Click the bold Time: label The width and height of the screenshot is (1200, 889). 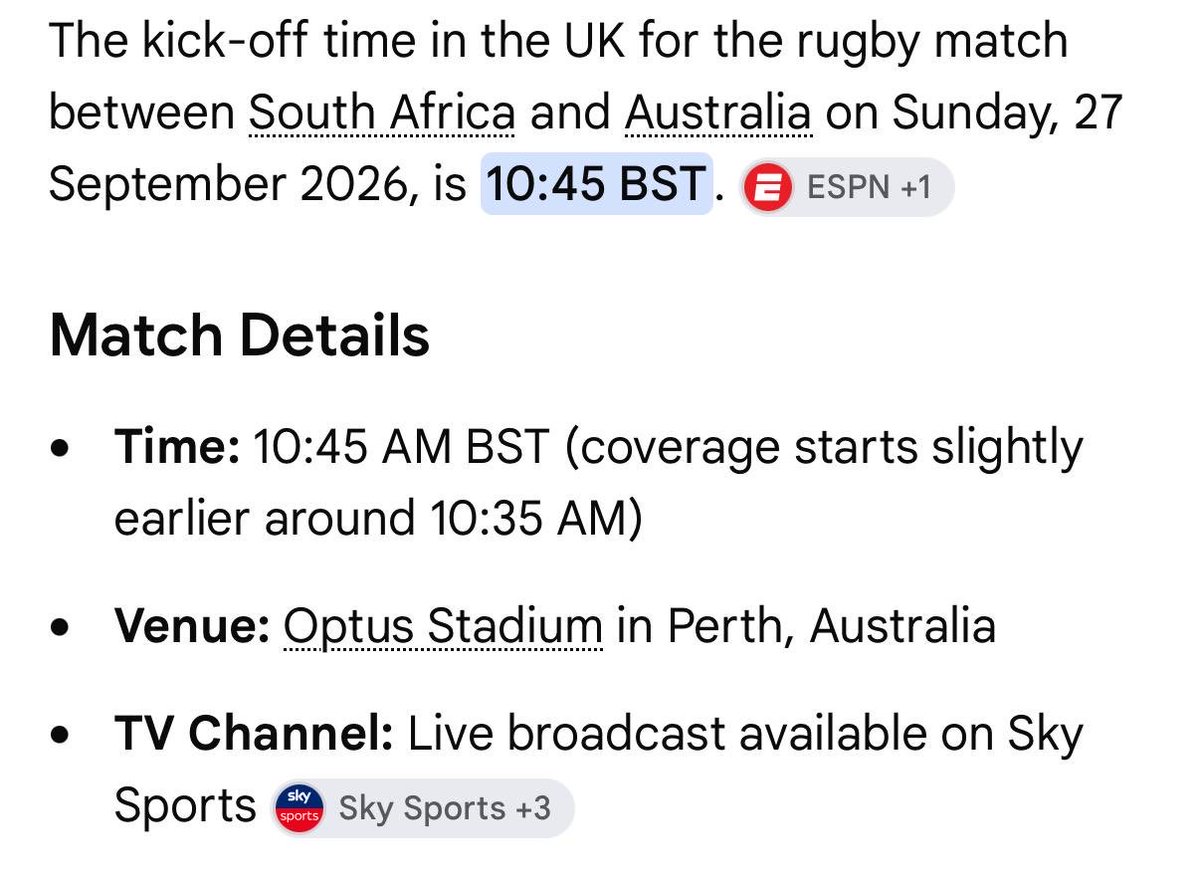tap(177, 447)
